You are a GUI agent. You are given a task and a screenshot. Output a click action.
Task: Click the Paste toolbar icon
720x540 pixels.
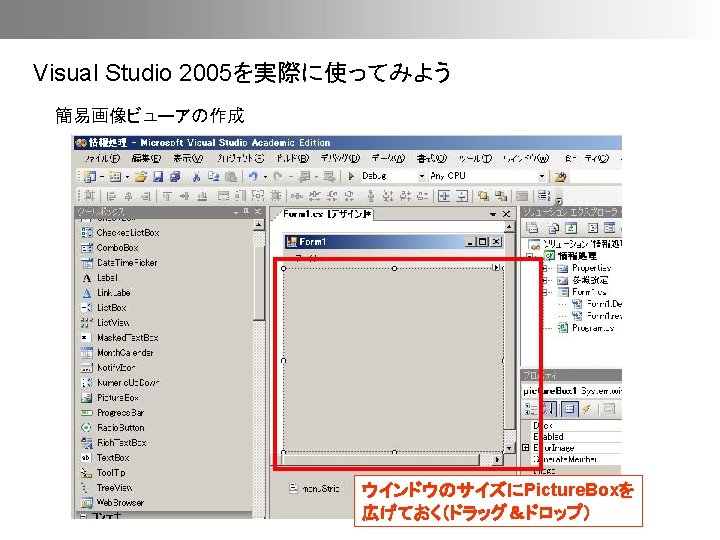[231, 176]
